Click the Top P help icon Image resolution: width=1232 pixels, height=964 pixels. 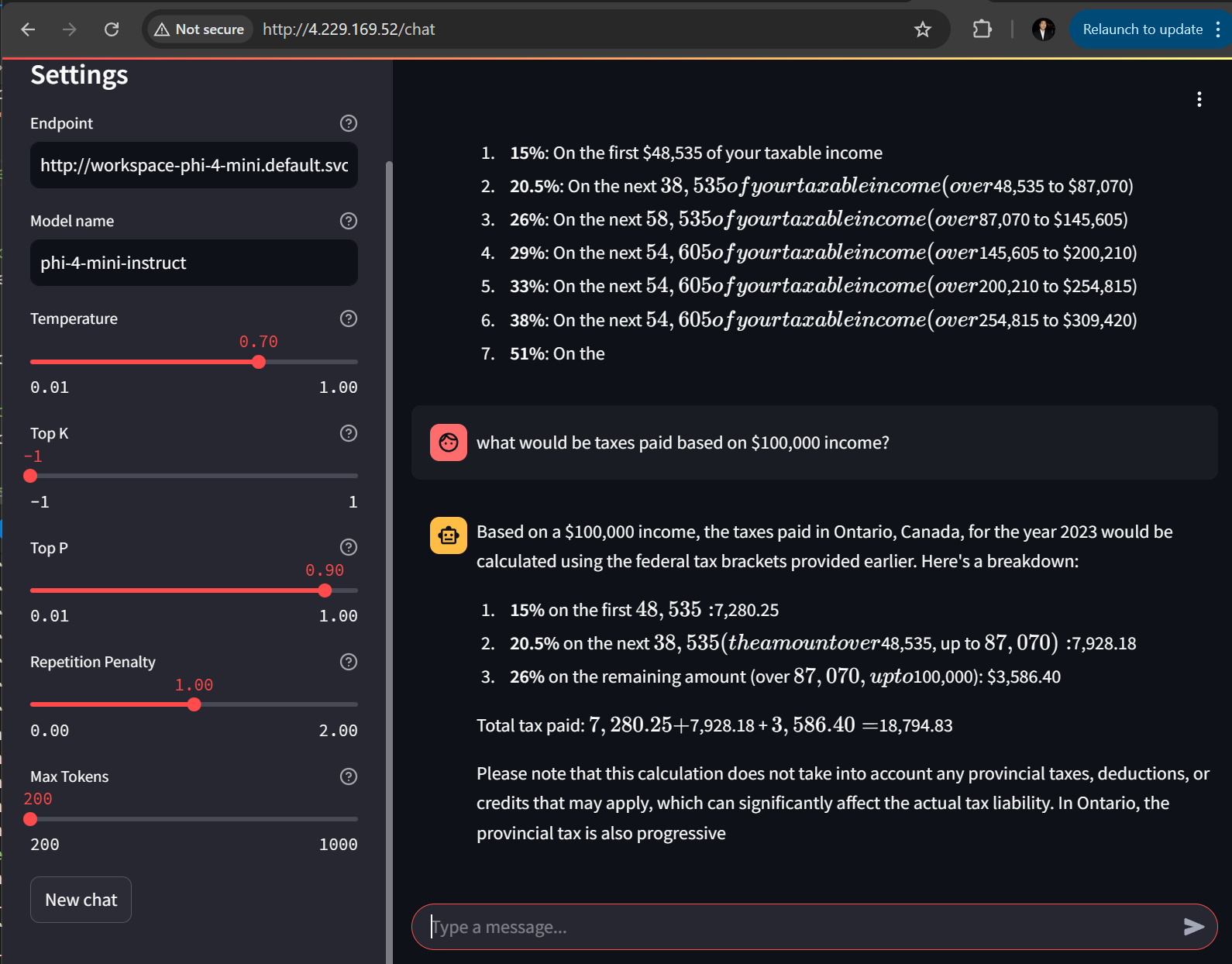coord(349,547)
